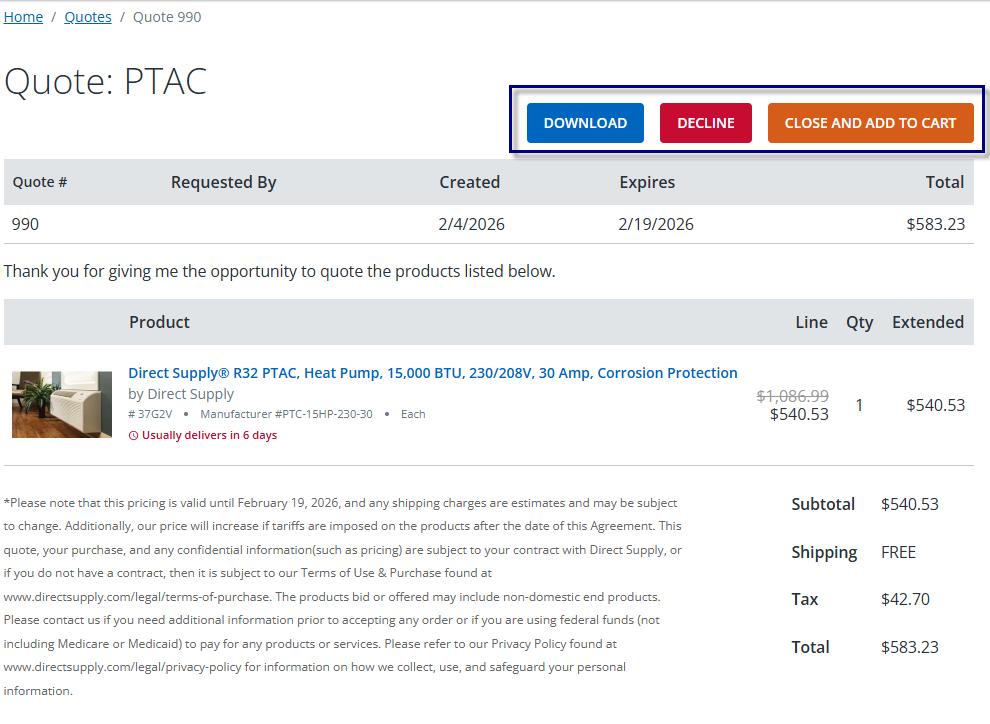Click the $583.23 total in quote header row
The height and width of the screenshot is (724, 990).
(x=936, y=224)
